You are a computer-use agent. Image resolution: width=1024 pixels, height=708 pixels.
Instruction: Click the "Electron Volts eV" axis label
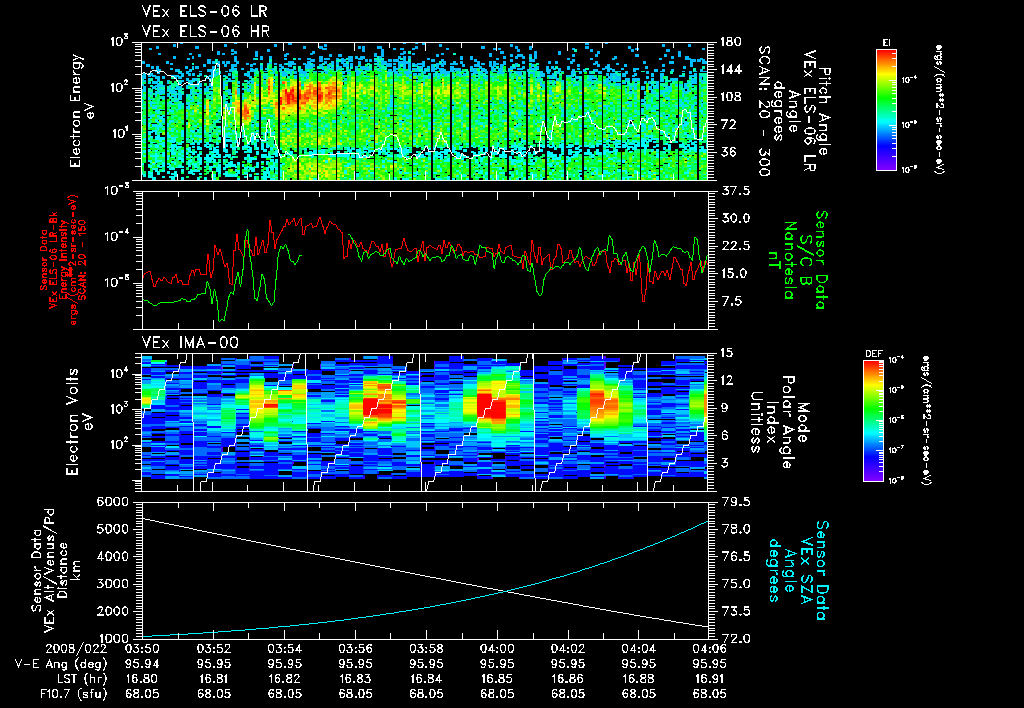click(x=78, y=422)
